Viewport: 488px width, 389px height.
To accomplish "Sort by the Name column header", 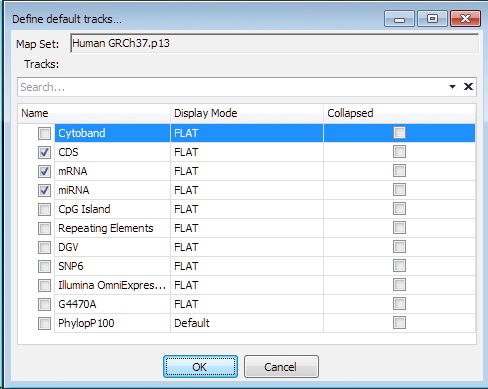I will [x=94, y=113].
